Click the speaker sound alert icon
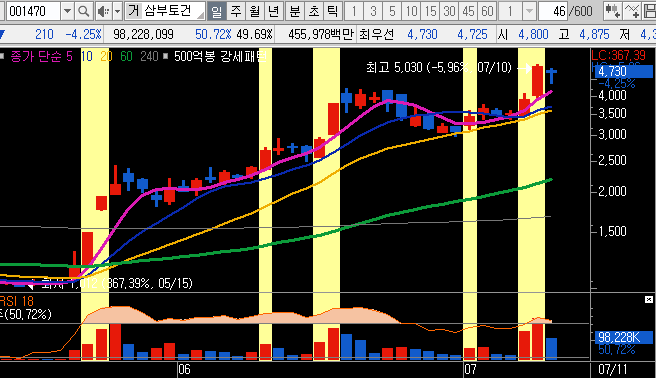This screenshot has height=378, width=656. (x=103, y=11)
